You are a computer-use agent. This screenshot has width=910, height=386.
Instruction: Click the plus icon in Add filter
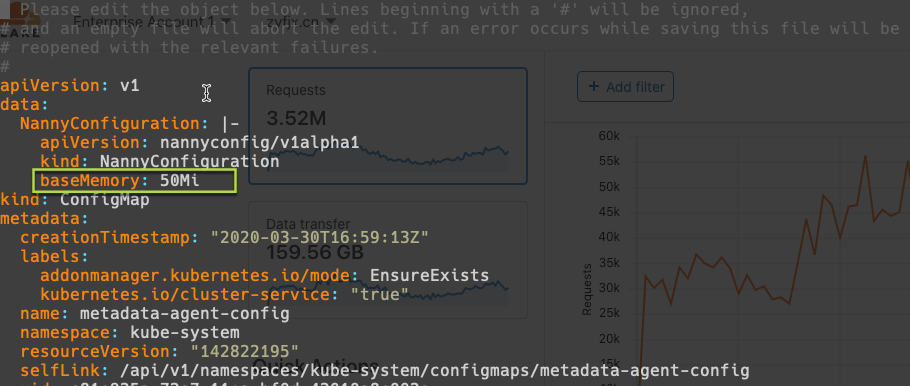(594, 87)
